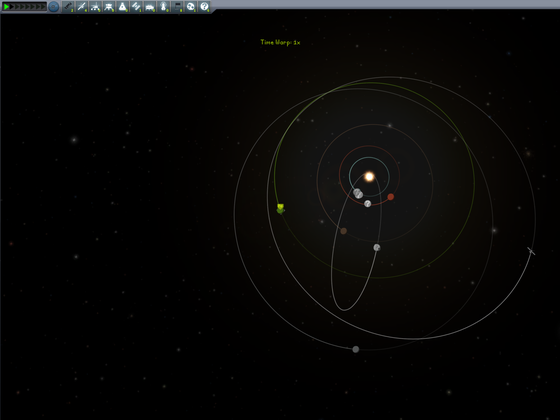Select the ship icon on the white orbit
Screen dimensions: 560x420
pos(531,251)
